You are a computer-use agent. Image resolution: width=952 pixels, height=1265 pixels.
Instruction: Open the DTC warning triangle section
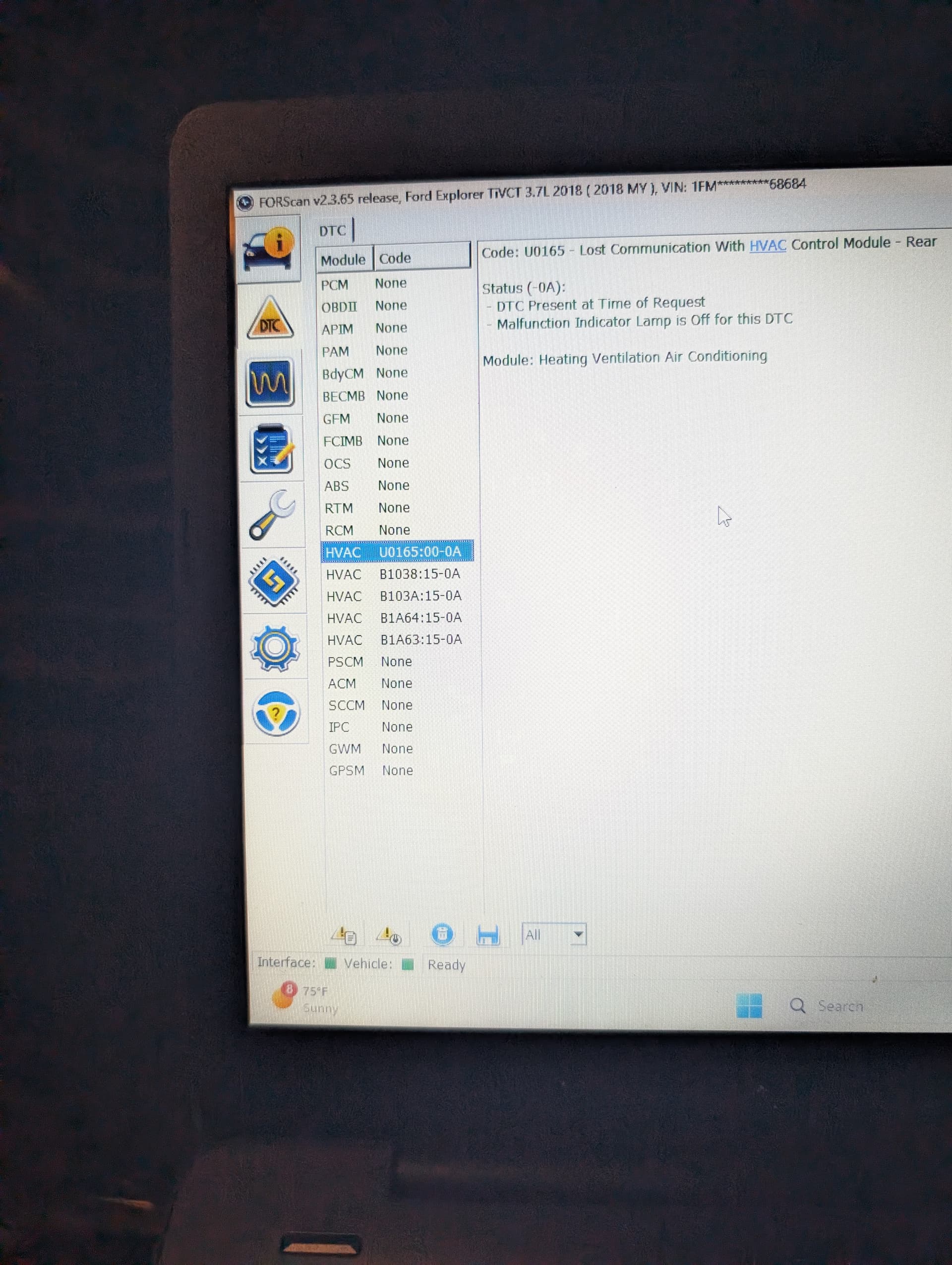(270, 318)
